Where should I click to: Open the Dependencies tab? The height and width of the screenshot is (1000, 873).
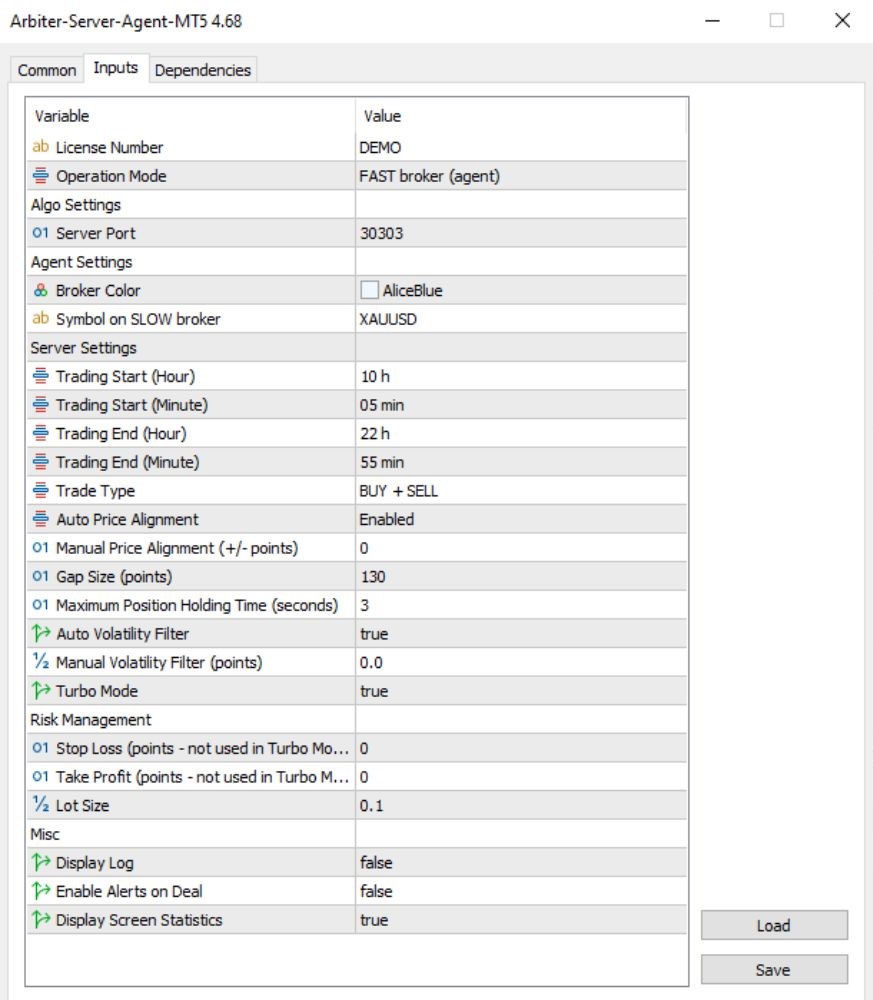(x=203, y=70)
